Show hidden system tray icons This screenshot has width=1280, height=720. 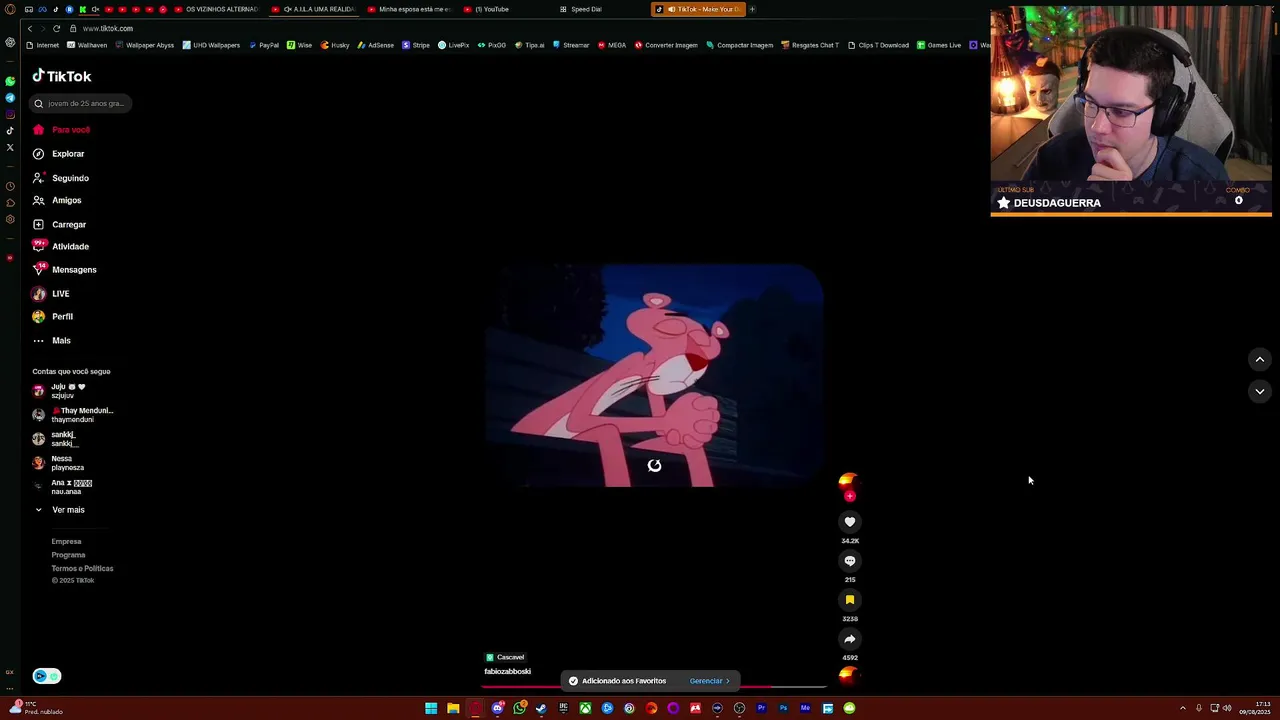pos(1183,708)
